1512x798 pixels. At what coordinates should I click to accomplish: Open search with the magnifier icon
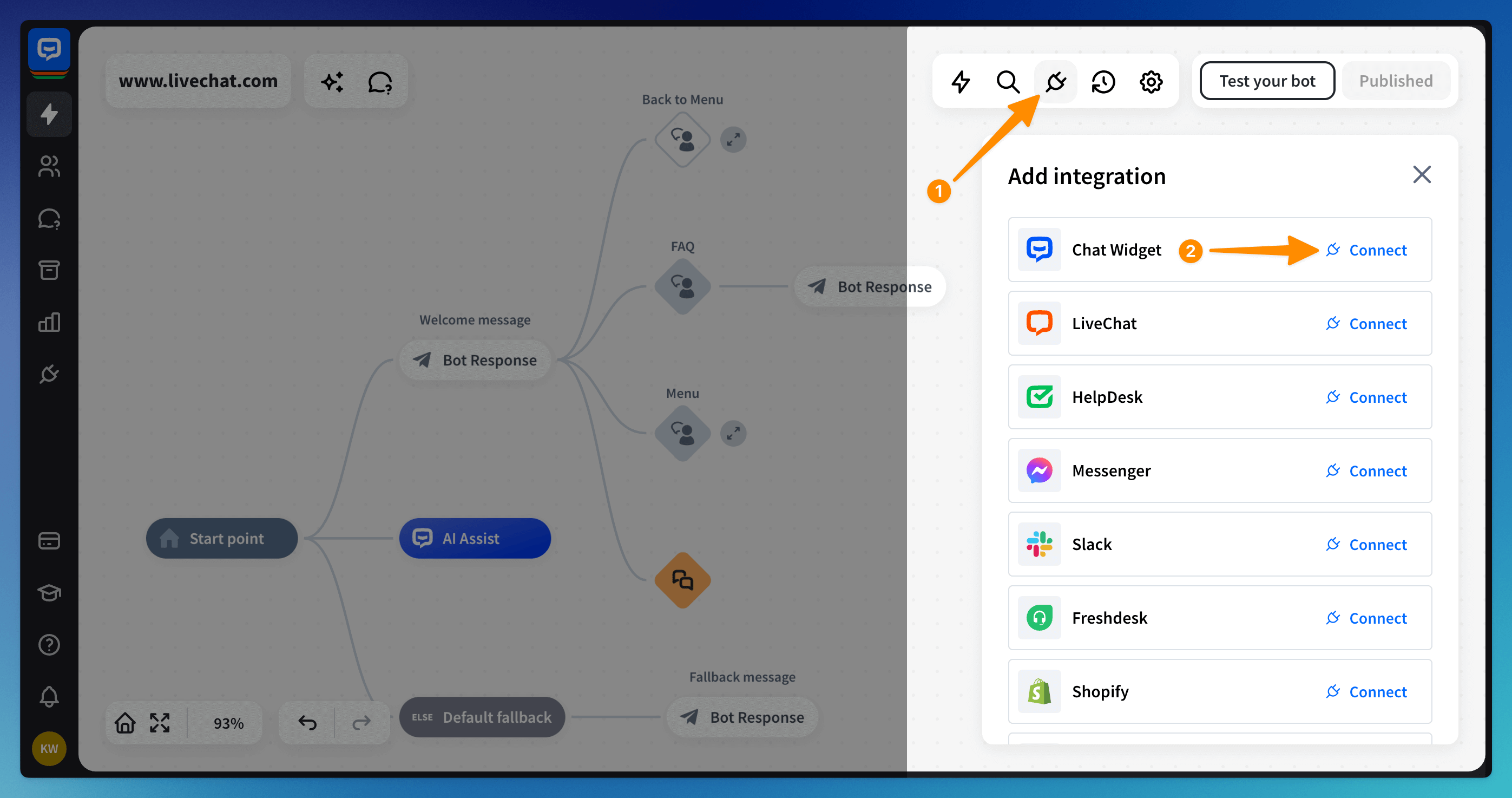[1008, 82]
